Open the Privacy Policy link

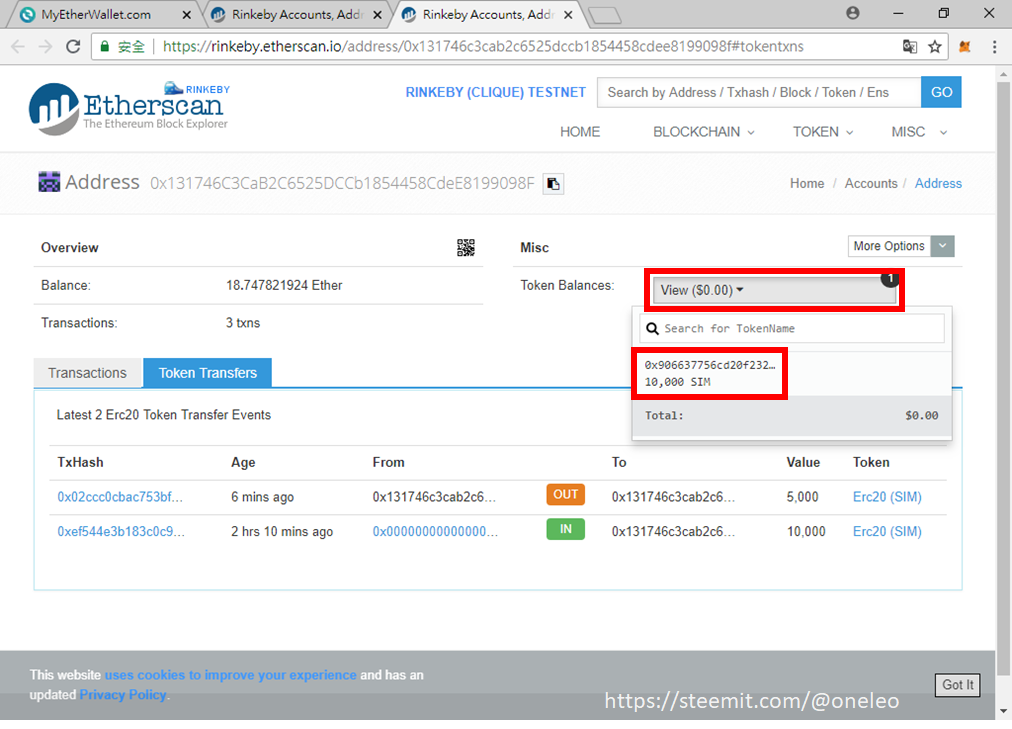coord(123,695)
